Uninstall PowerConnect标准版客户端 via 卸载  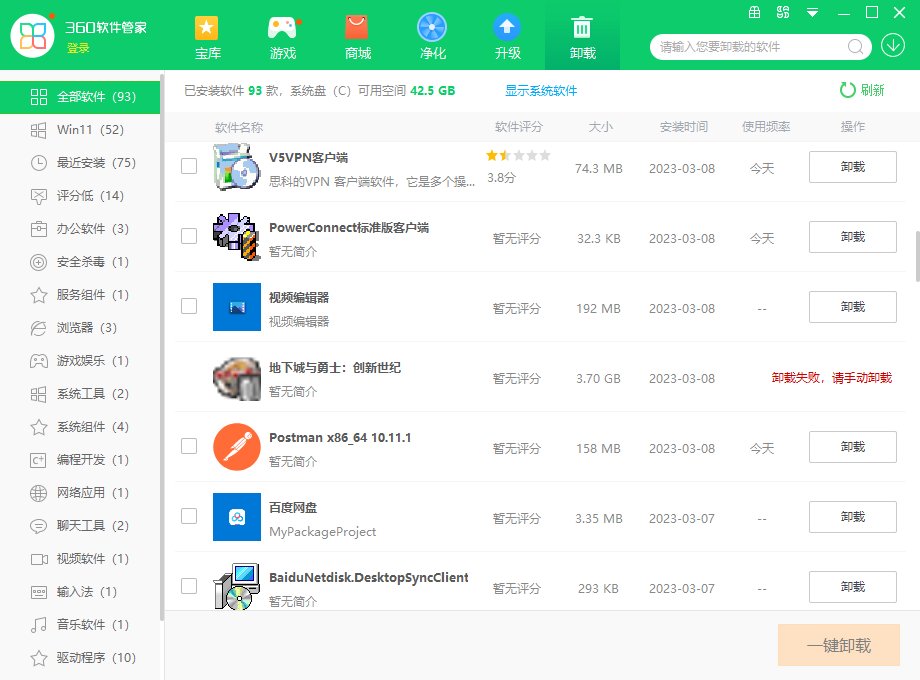pos(853,236)
